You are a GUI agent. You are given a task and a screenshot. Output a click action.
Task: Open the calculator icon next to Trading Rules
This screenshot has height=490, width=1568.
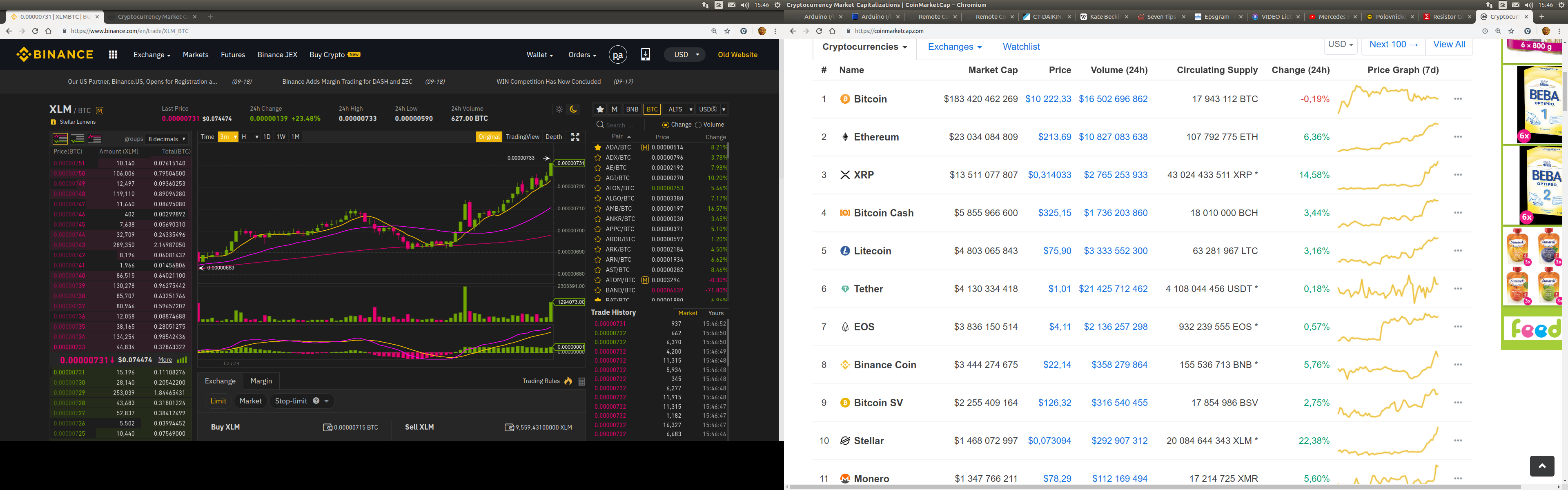click(581, 382)
